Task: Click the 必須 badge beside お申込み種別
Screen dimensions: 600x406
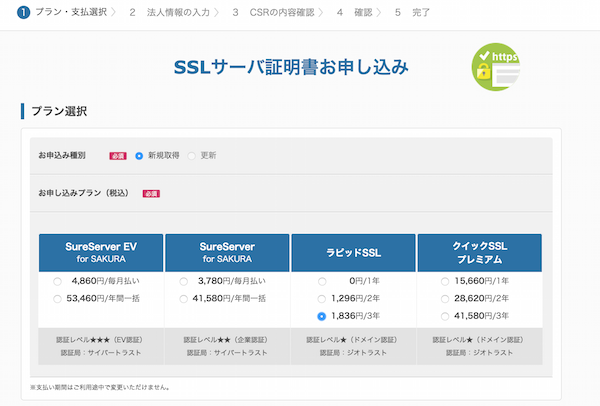Action: coord(118,156)
